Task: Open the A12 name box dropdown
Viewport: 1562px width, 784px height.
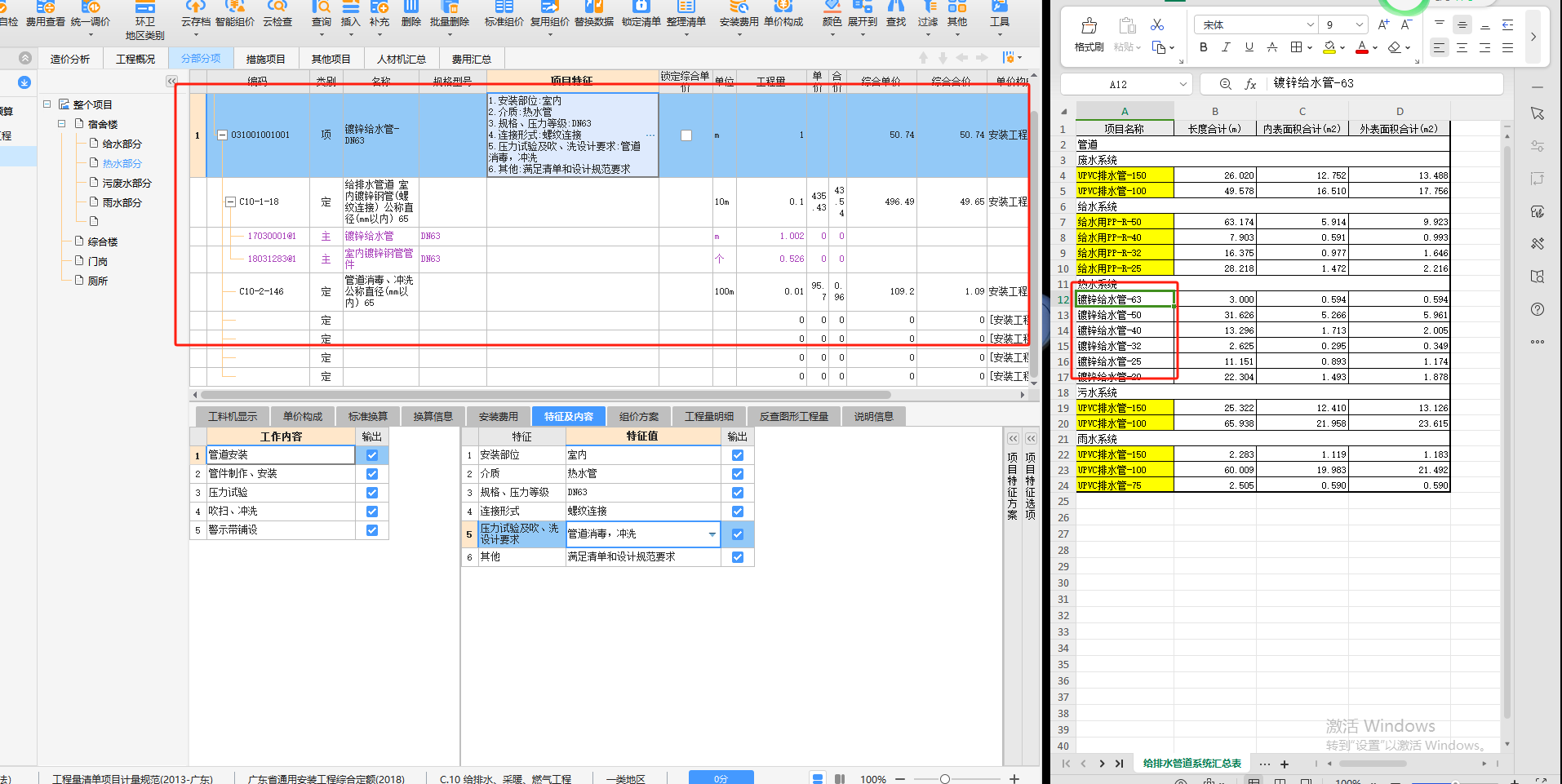Action: 1183,84
